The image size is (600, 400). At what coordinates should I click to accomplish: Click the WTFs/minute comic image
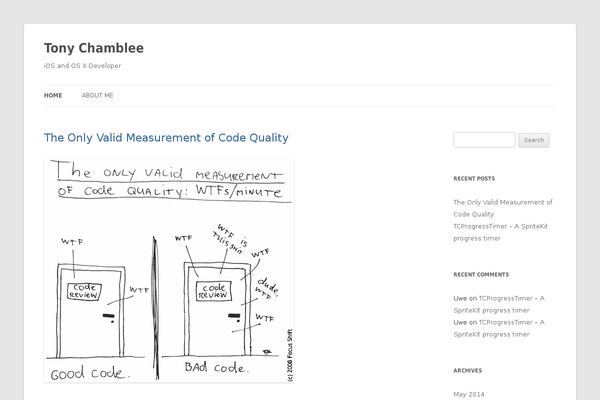tap(169, 269)
